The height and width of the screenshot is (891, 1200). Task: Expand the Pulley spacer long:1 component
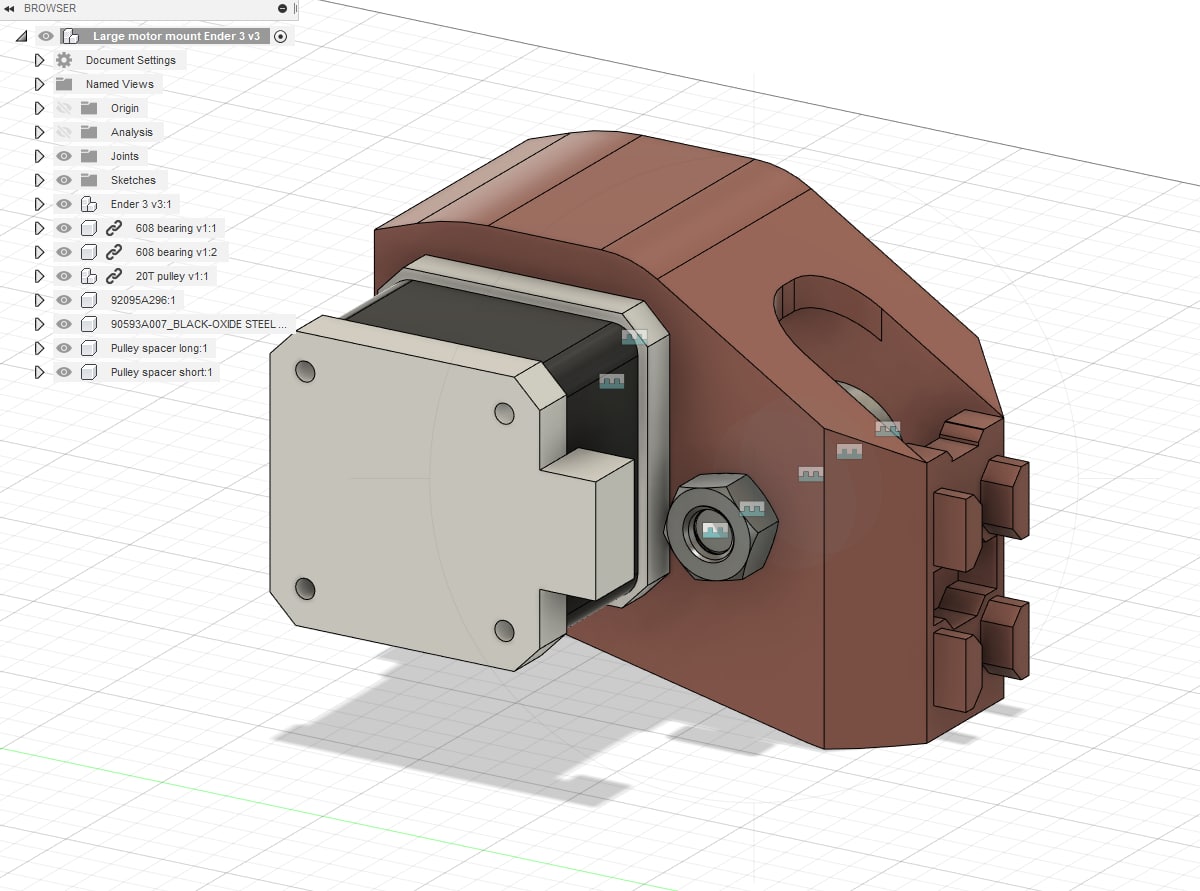pyautogui.click(x=40, y=348)
